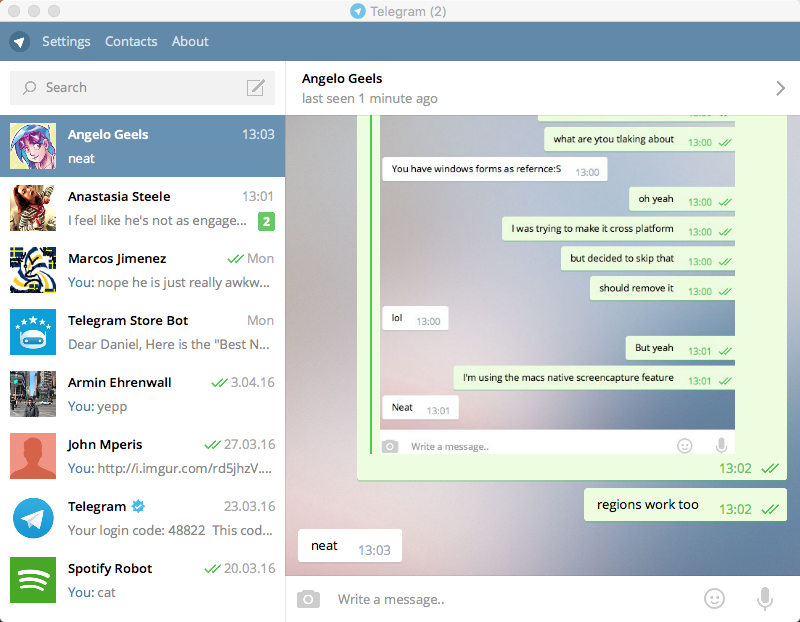Click the Telegram paper plane logo in header
The image size is (800, 622).
click(x=19, y=41)
